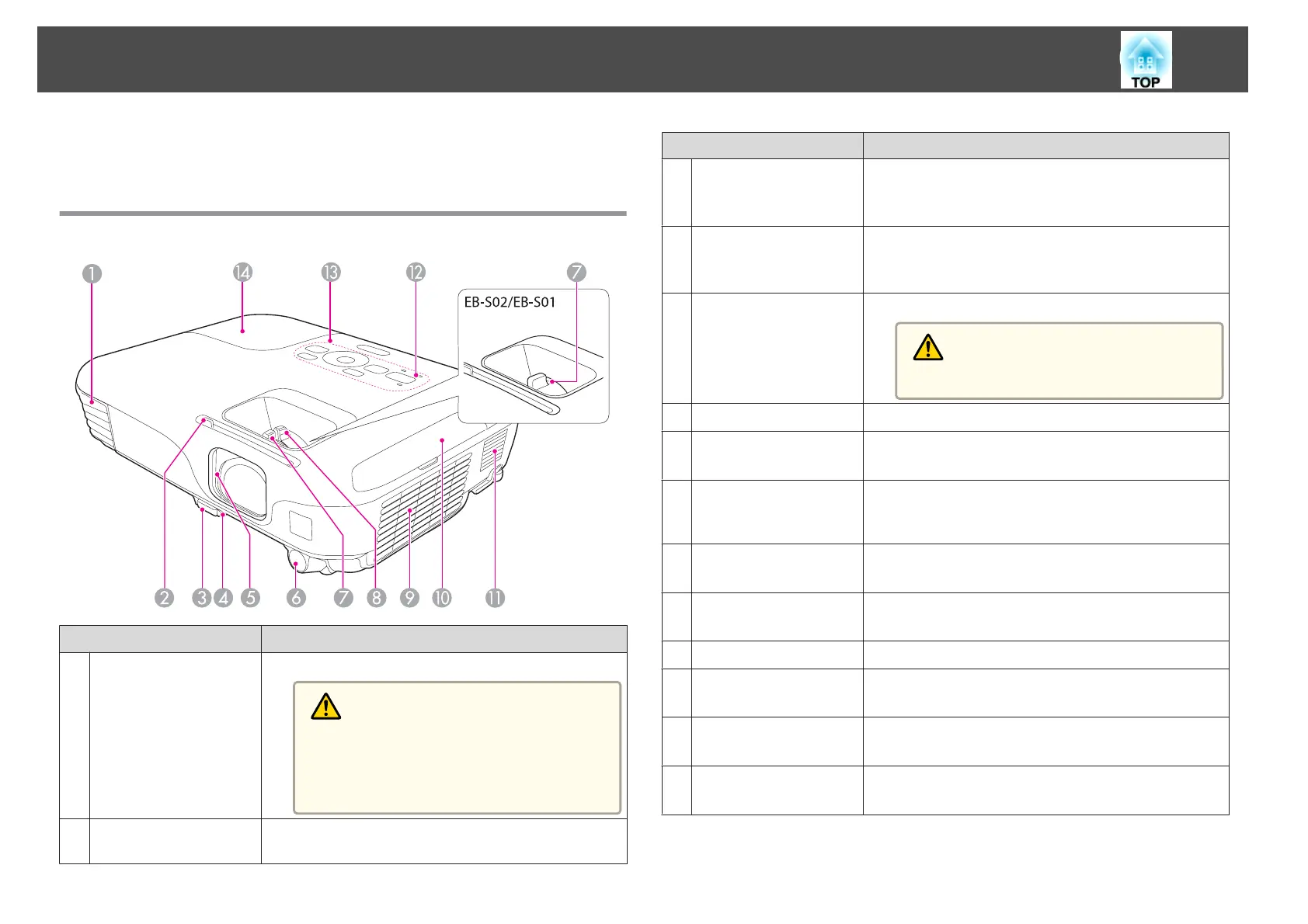Image resolution: width=1308 pixels, height=924 pixels.
Task: Click callout number 2 below the projector
Action: click(x=164, y=597)
